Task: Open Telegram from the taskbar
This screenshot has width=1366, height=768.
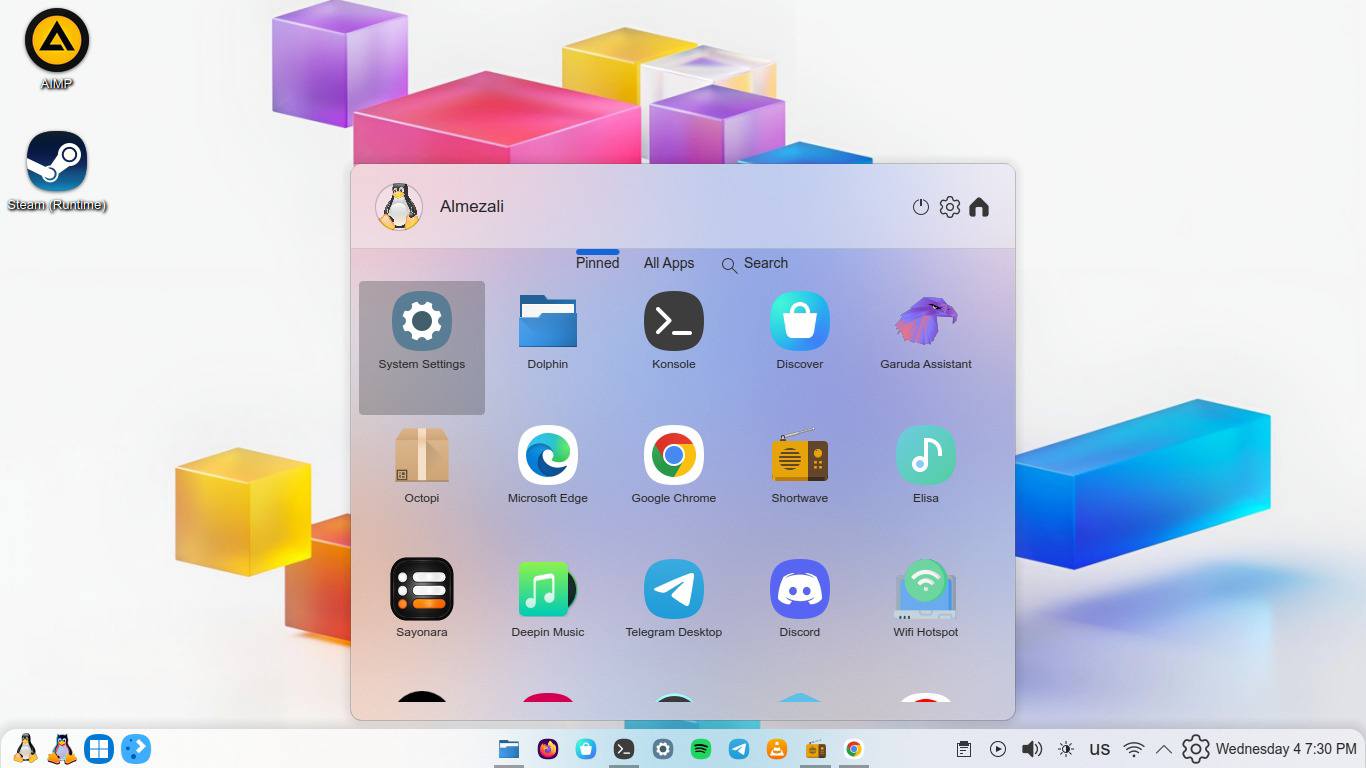Action: point(739,749)
